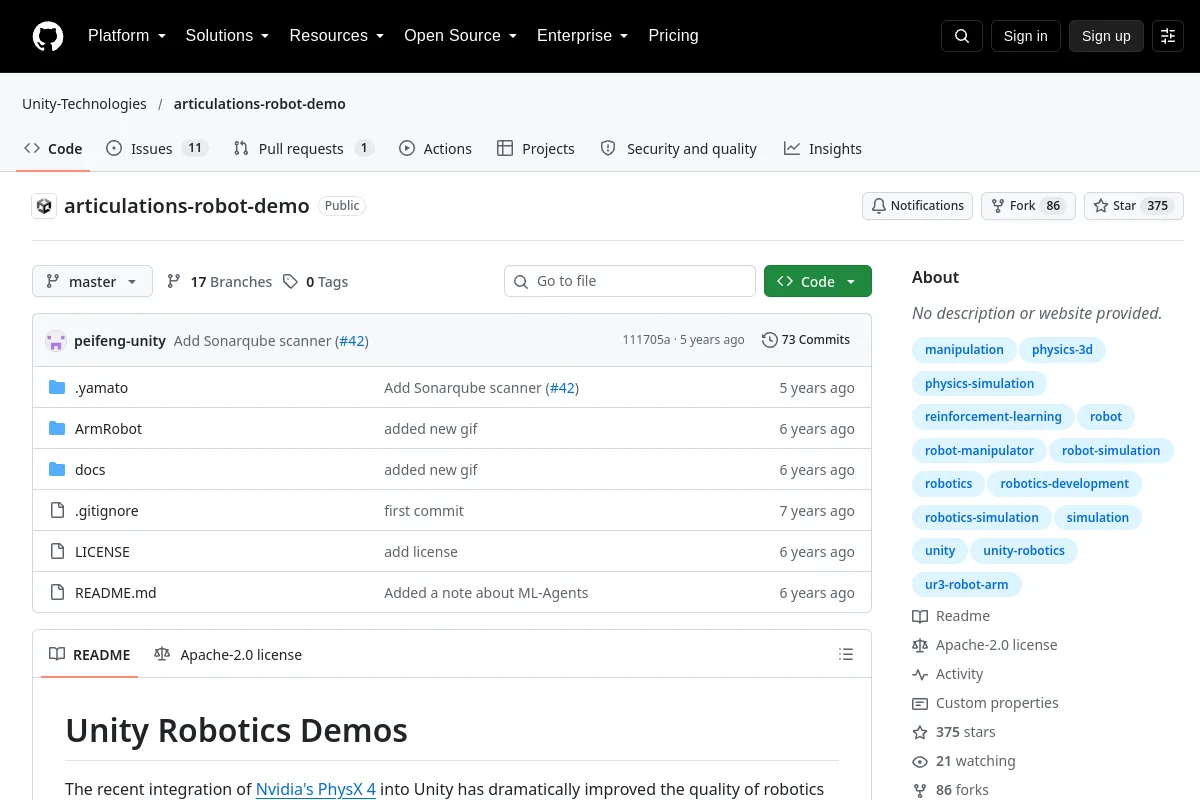Open the simulation topic tag
The width and height of the screenshot is (1200, 800).
click(x=1097, y=518)
